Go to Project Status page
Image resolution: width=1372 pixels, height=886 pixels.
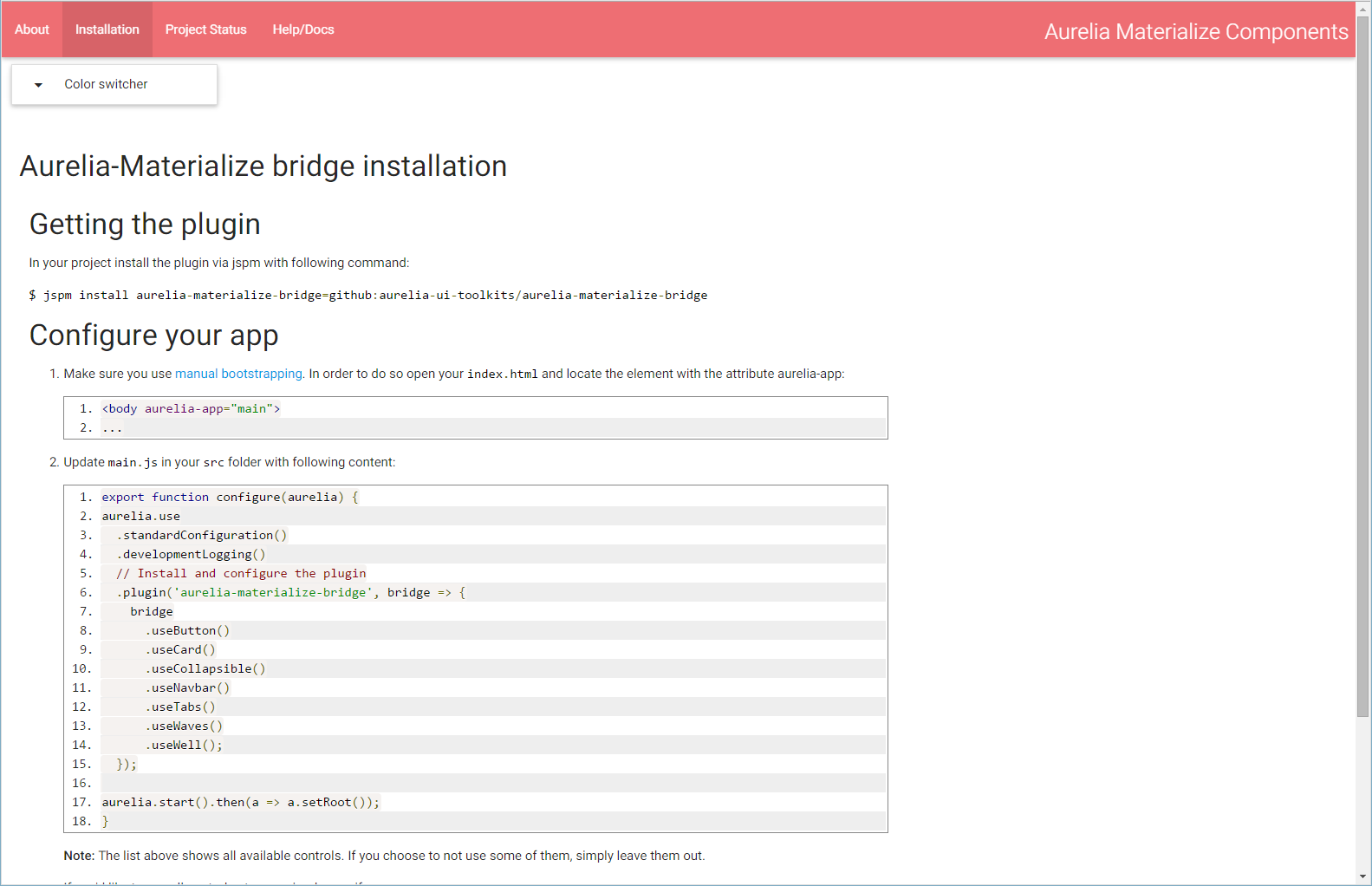click(x=206, y=29)
